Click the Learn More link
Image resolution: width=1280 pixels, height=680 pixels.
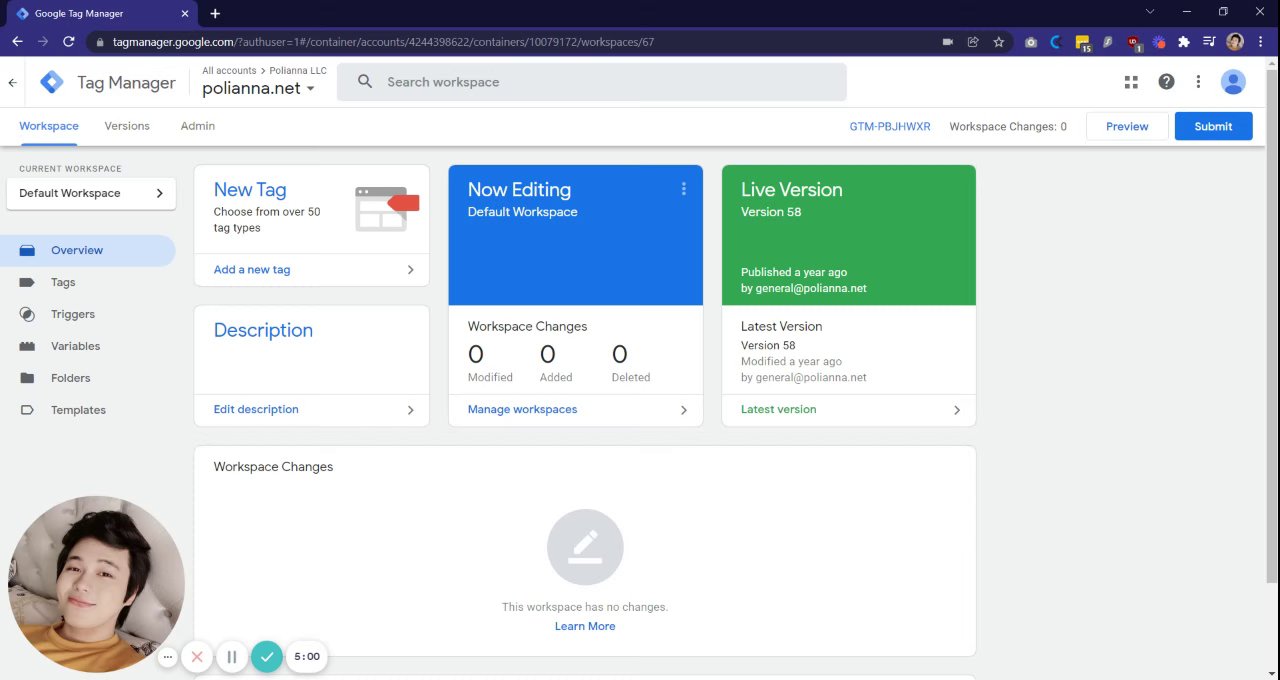(585, 626)
